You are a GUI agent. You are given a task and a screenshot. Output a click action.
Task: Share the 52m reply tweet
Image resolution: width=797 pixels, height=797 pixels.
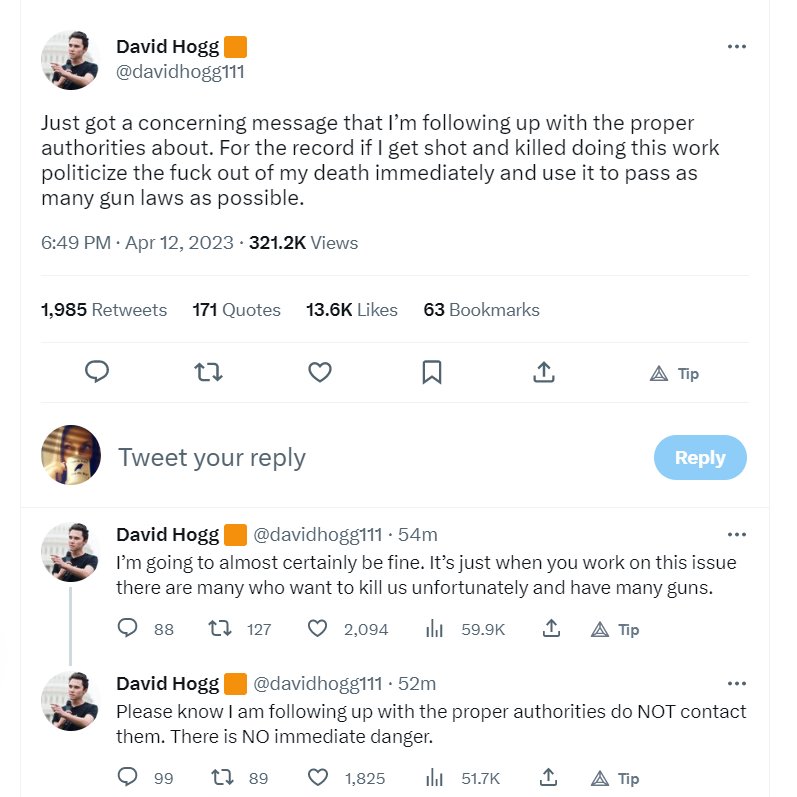click(x=548, y=777)
